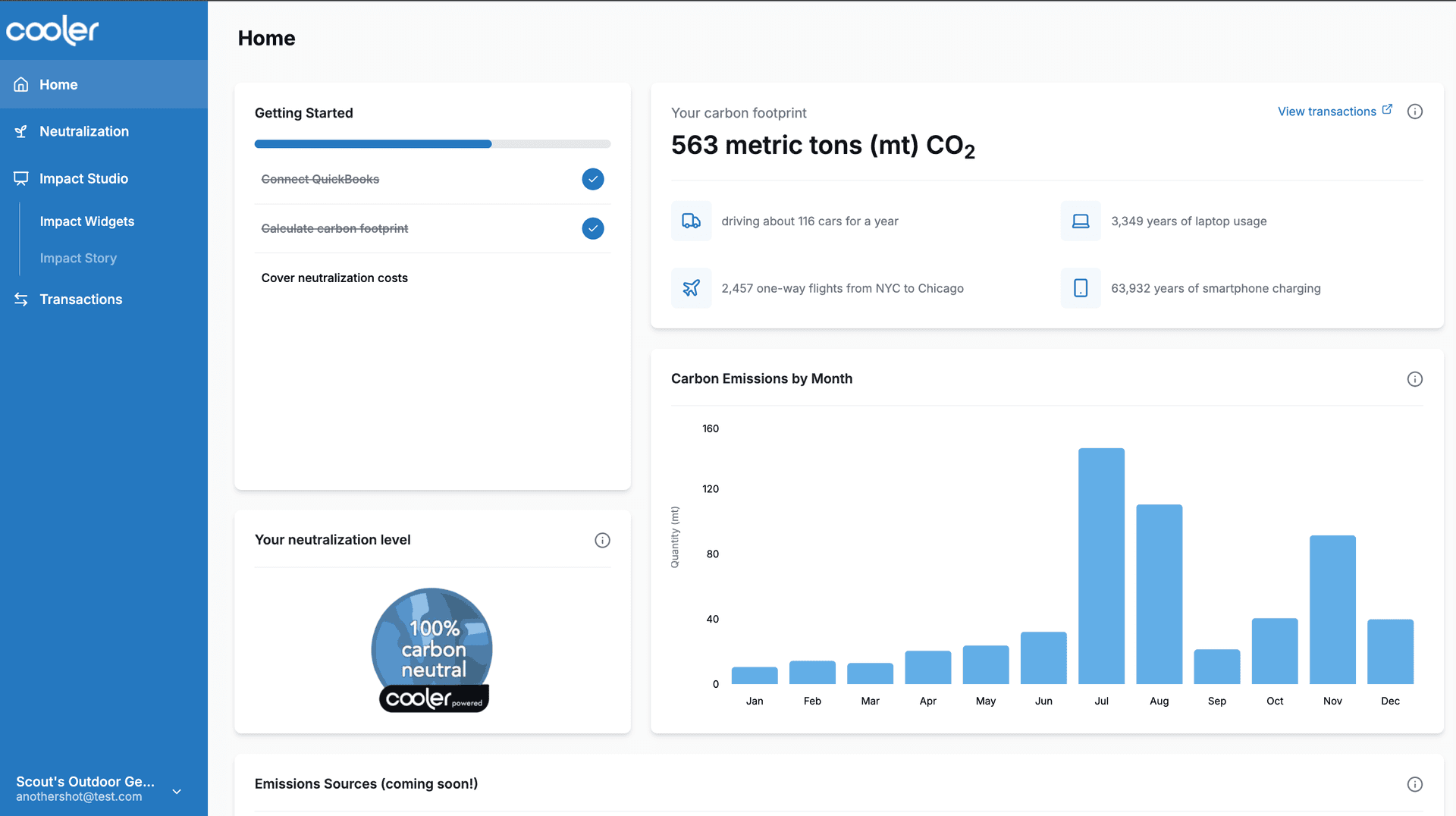Open Carbon Emissions by Month info icon
This screenshot has height=816, width=1456.
click(1415, 379)
